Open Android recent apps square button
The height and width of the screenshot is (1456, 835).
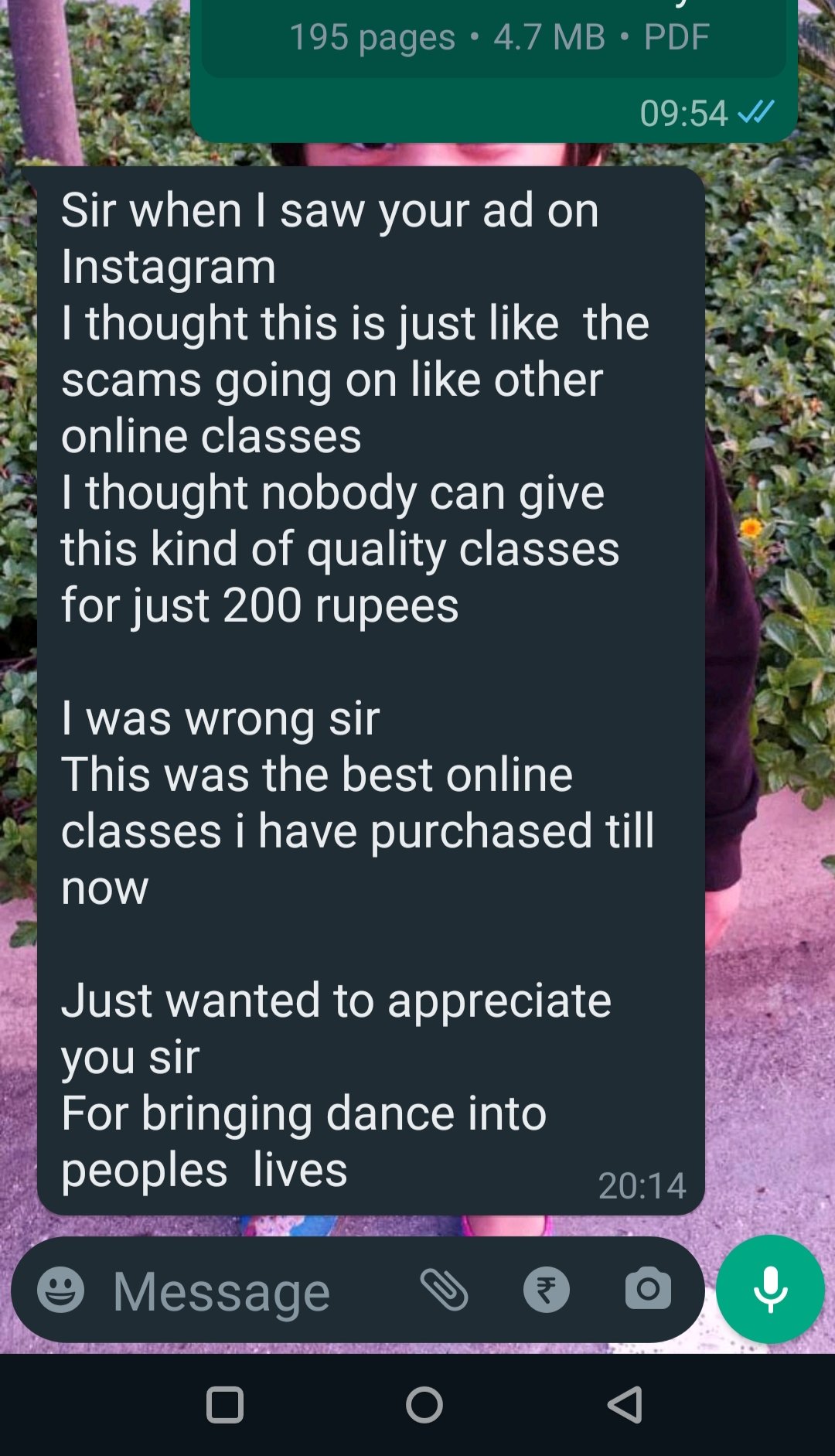(225, 1404)
